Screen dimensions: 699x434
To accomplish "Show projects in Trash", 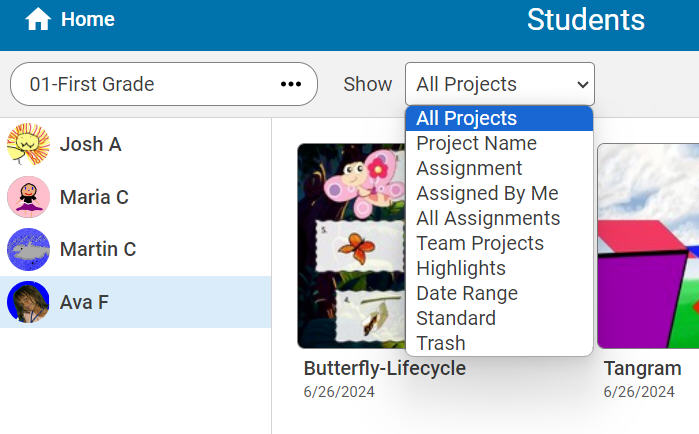I will (x=499, y=343).
